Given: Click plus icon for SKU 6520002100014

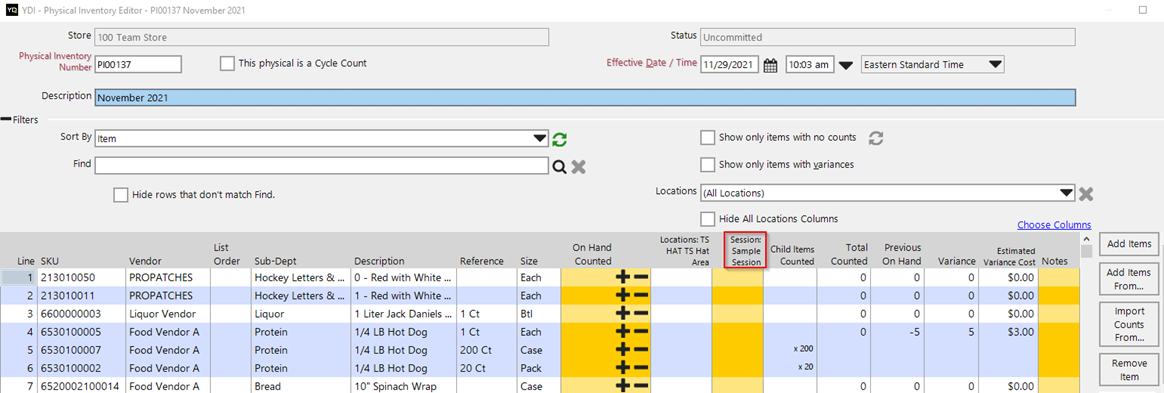Looking at the screenshot, I should 623,386.
